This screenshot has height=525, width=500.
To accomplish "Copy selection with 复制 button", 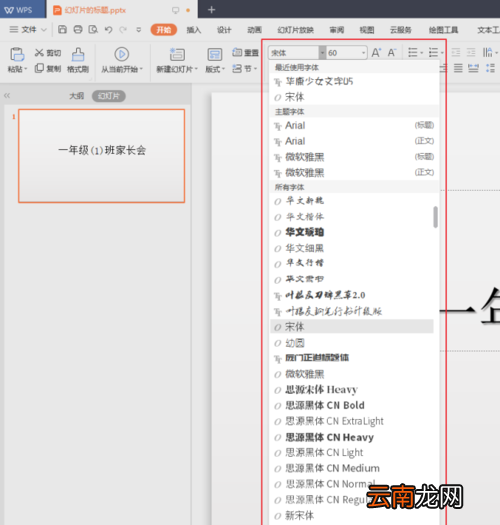I will pos(48,69).
